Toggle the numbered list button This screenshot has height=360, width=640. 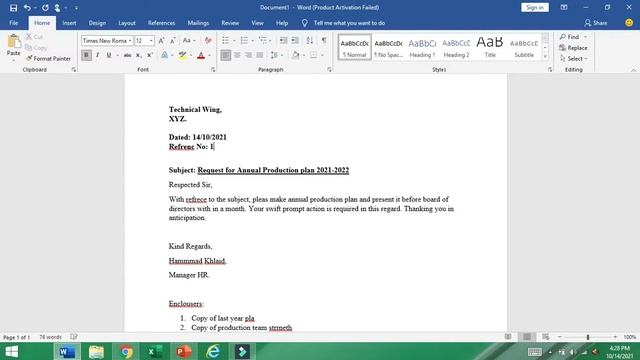[x=244, y=40]
